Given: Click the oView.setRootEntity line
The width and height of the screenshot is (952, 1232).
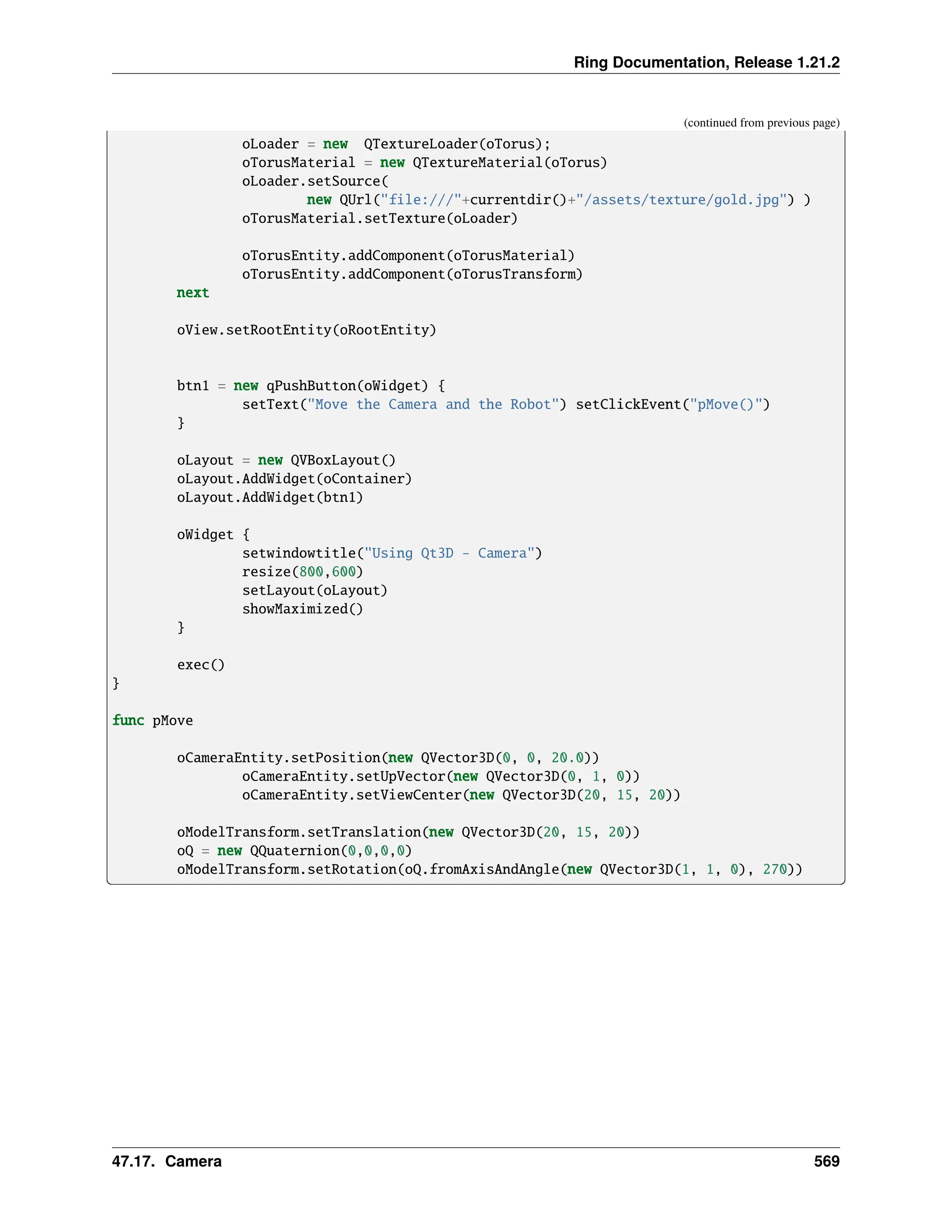Looking at the screenshot, I should pyautogui.click(x=306, y=330).
